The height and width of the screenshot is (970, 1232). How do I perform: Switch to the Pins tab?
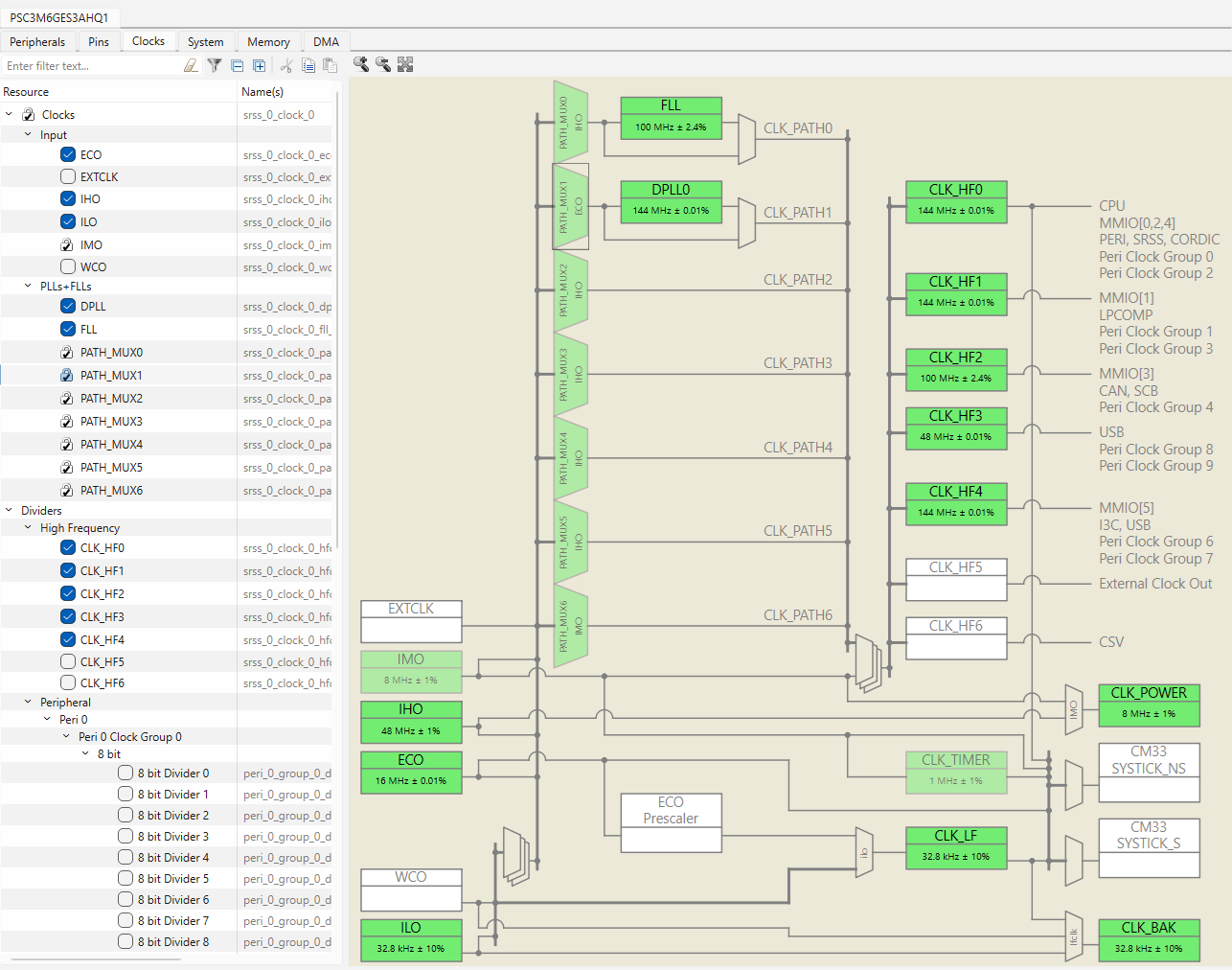click(99, 42)
